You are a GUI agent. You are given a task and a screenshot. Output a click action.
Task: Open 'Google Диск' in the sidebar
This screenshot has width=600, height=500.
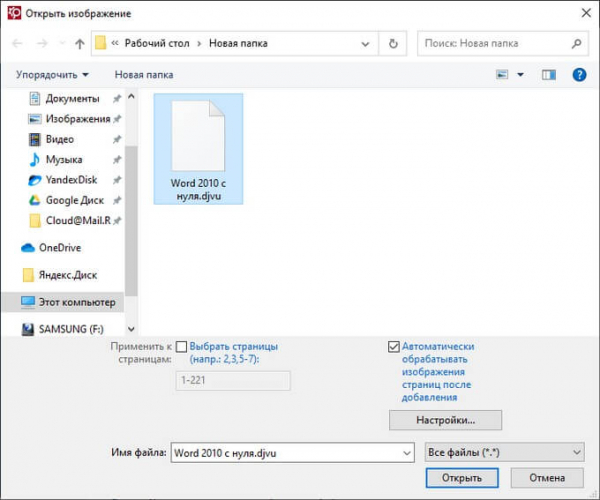point(75,200)
